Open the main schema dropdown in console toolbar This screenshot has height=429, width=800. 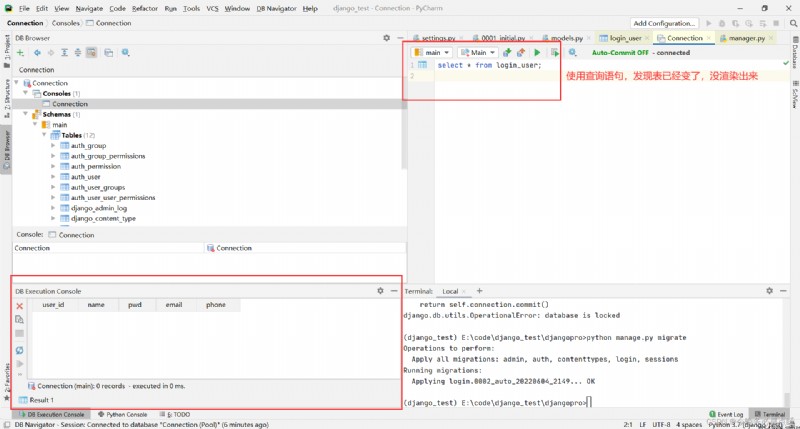pos(431,53)
